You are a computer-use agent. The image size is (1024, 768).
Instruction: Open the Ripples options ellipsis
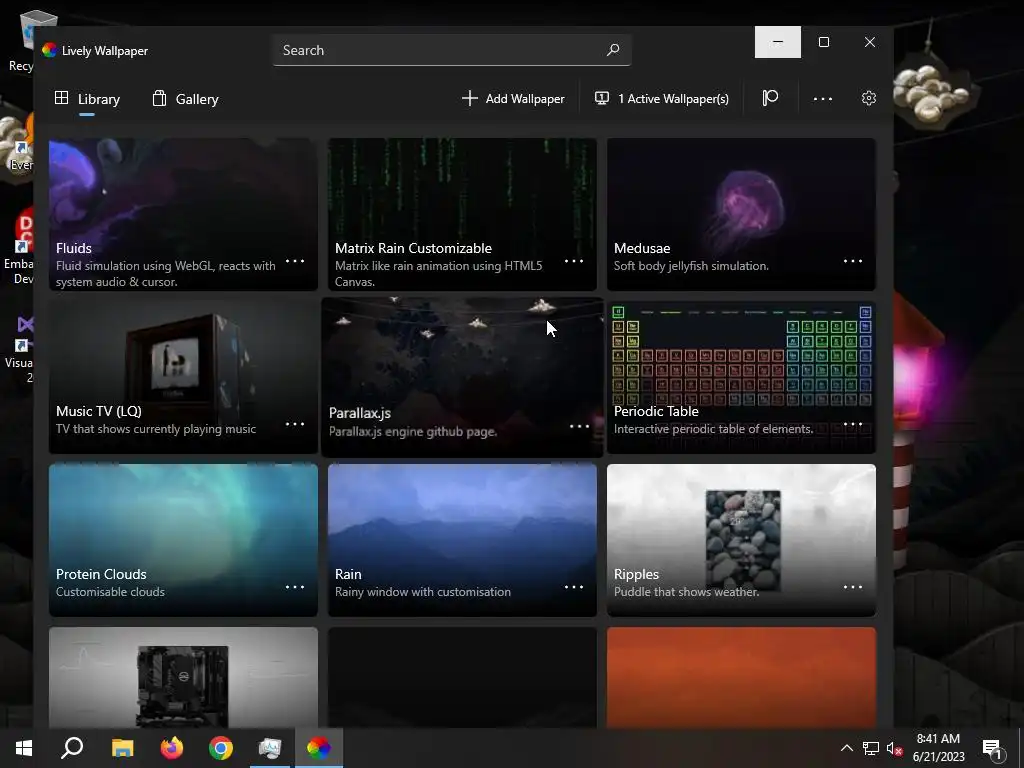(x=852, y=586)
